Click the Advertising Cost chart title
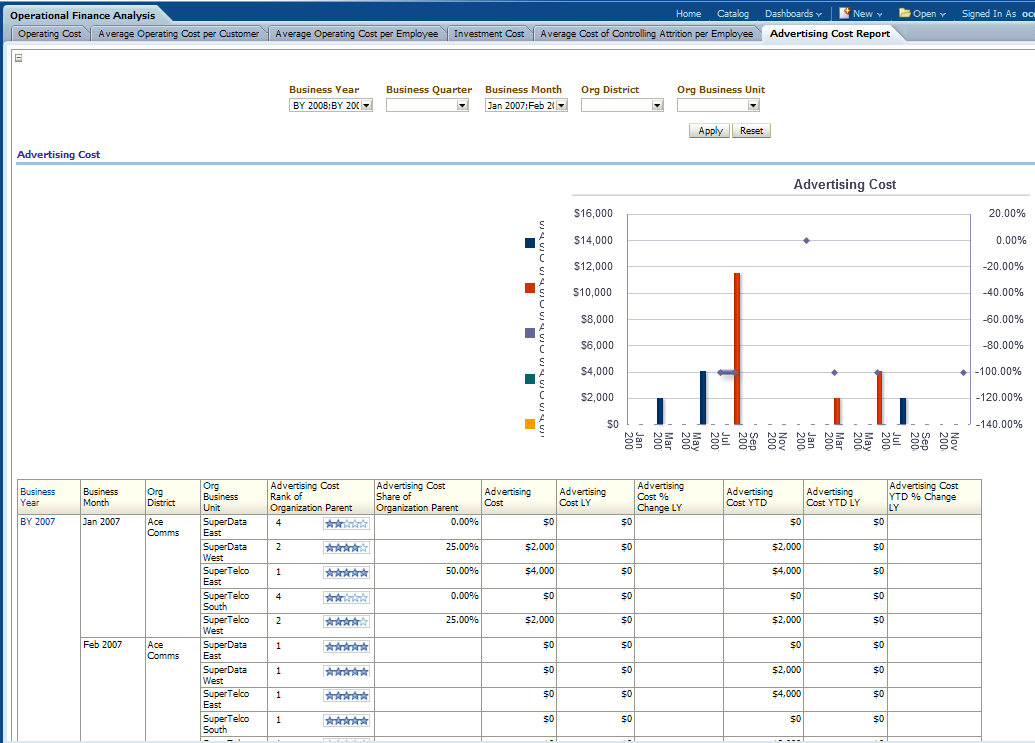This screenshot has width=1035, height=743. tap(845, 185)
